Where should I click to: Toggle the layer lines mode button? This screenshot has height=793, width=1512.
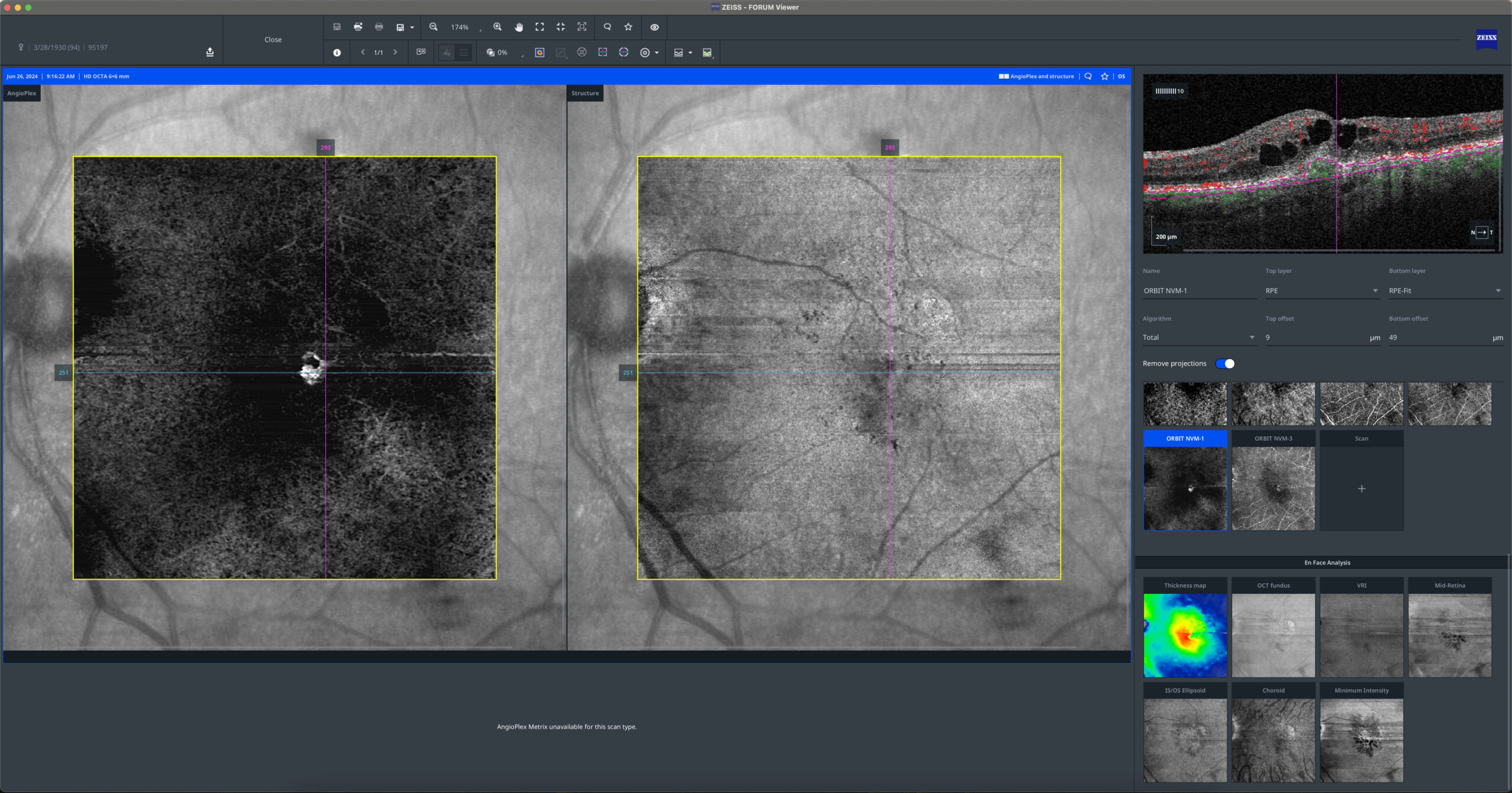(464, 53)
